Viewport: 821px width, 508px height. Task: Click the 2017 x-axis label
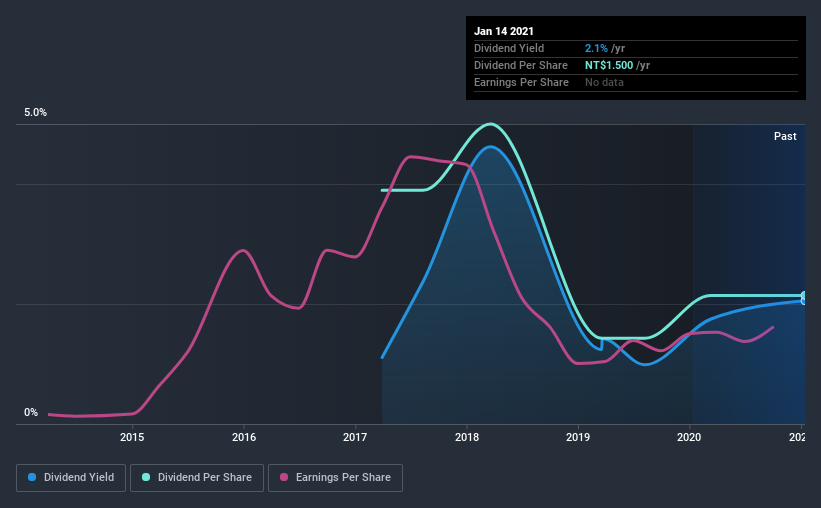coord(355,437)
